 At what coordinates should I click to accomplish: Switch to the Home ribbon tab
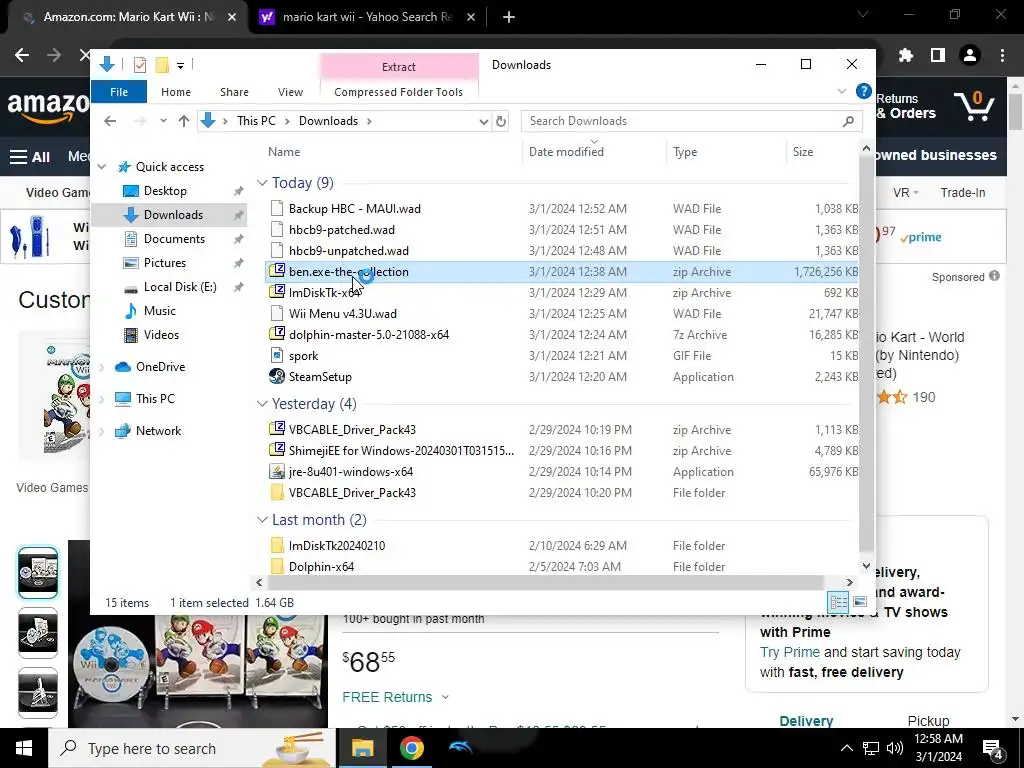point(176,92)
